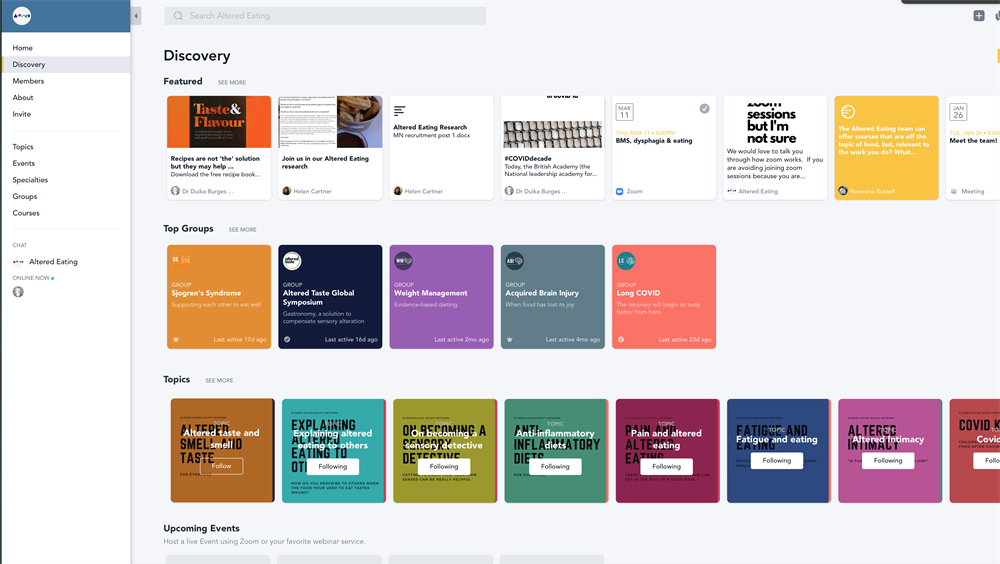Toggle Following on Explaining altered eating
Viewport: 1000px width, 564px height.
333,466
